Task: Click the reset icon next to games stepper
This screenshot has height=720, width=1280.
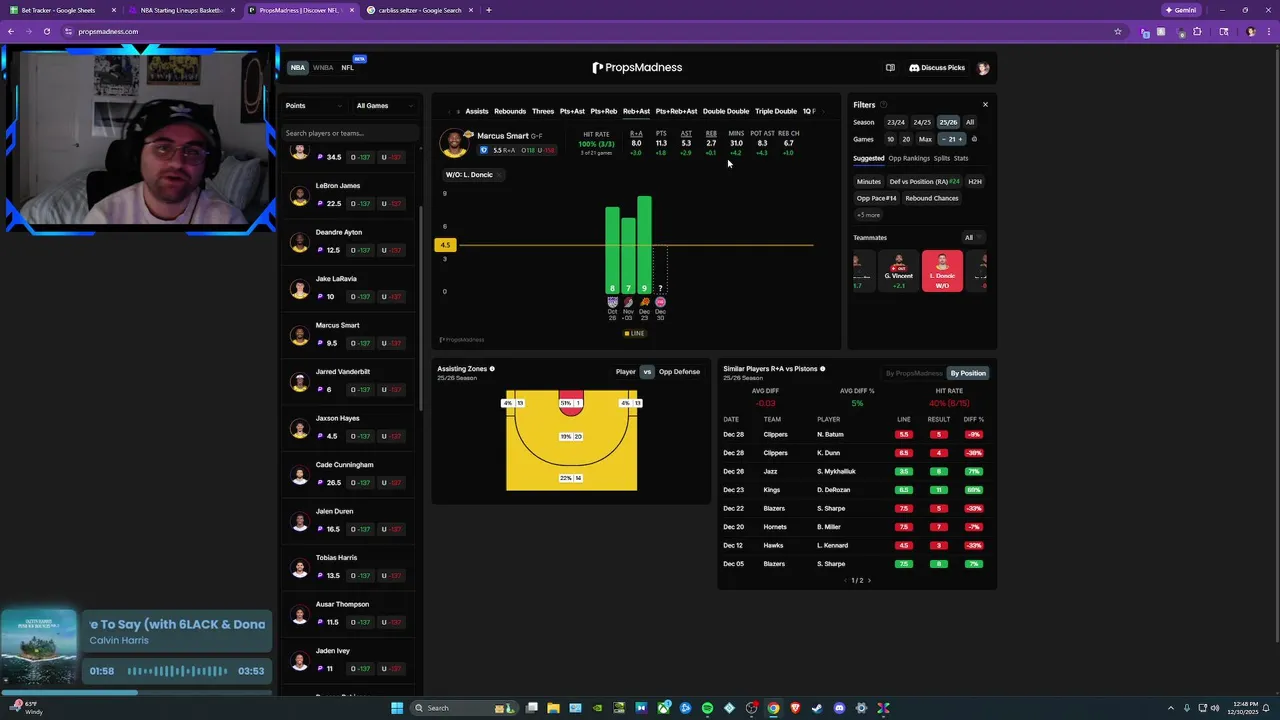Action: tap(974, 139)
